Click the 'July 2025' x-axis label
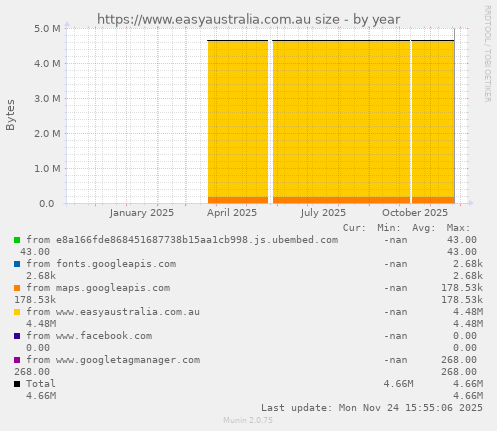Image resolution: width=497 pixels, height=431 pixels. coord(323,213)
